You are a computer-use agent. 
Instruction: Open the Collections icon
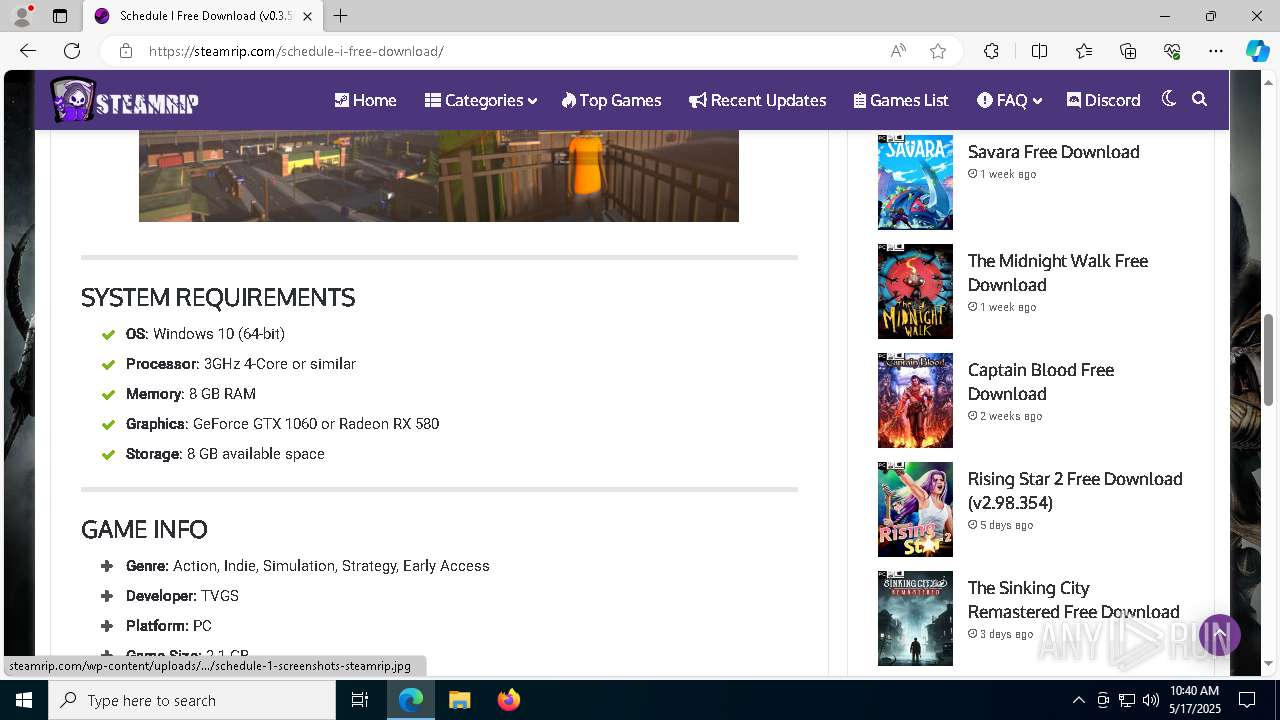1128,51
